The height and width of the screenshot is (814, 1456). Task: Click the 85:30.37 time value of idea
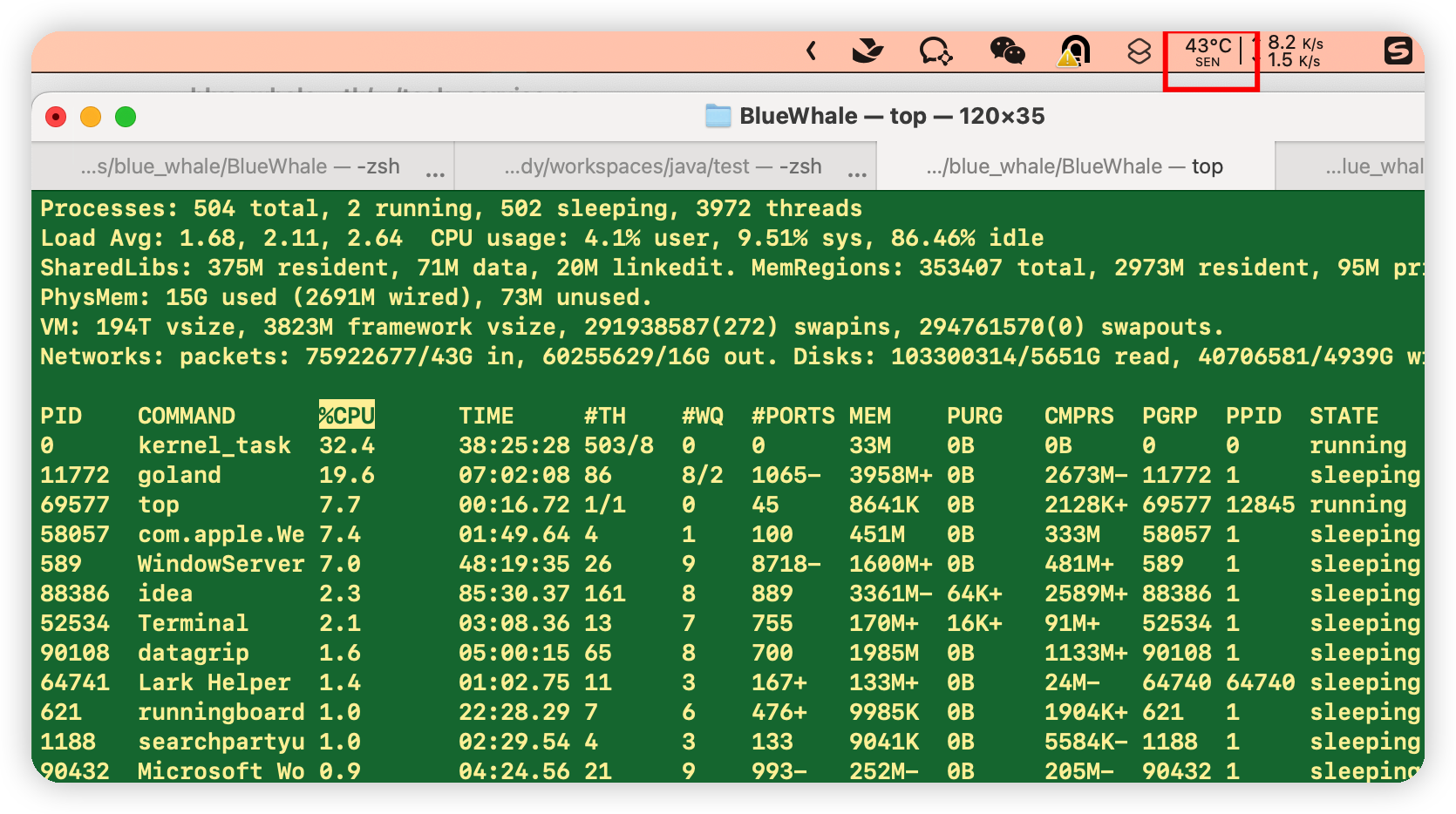tap(514, 594)
